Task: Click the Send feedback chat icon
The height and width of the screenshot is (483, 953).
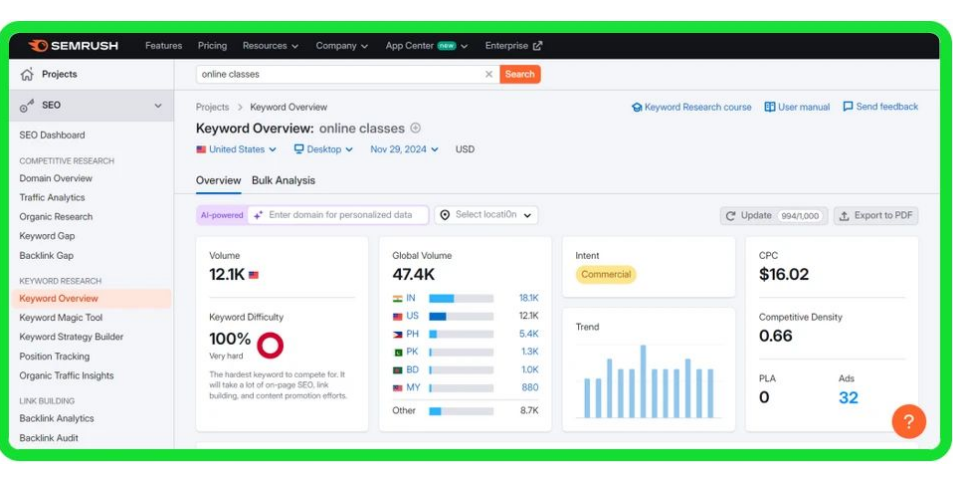Action: point(848,107)
